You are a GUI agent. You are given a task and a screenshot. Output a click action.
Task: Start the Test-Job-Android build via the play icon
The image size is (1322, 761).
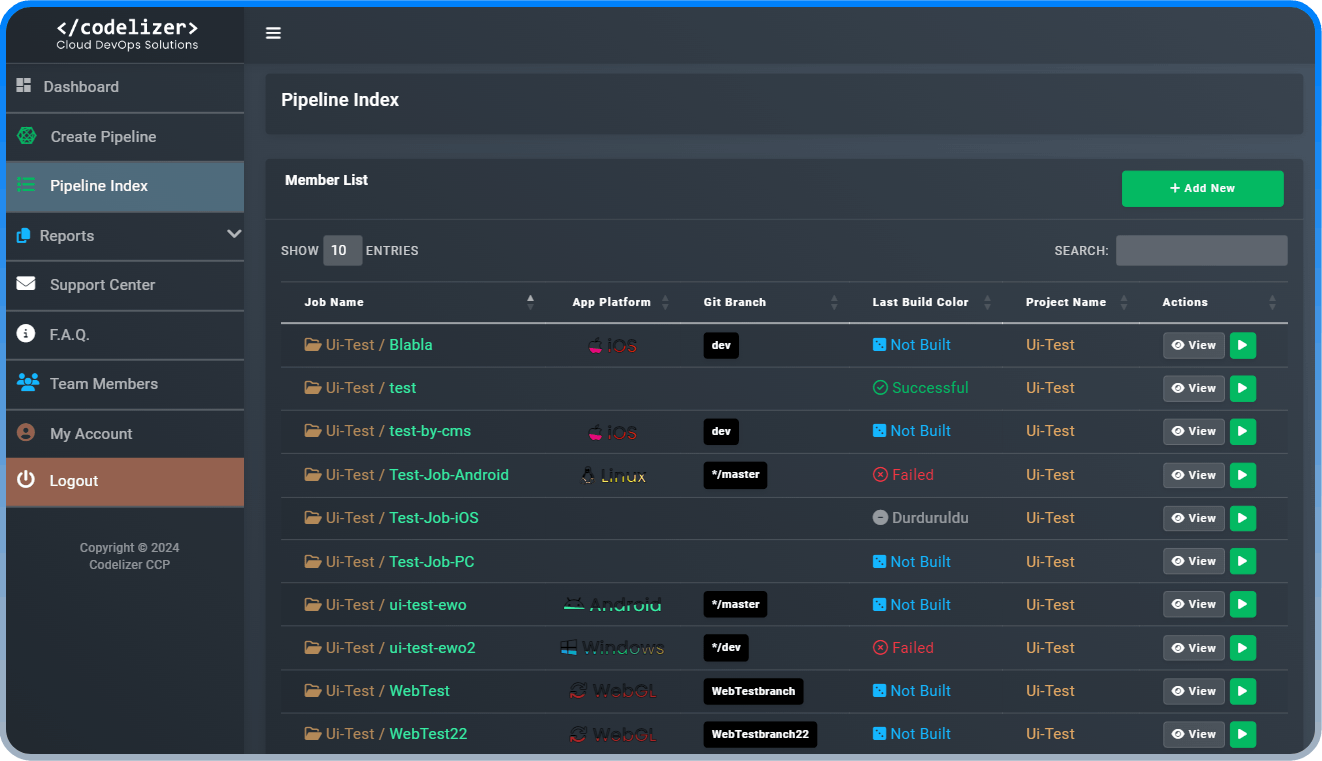pos(1242,475)
